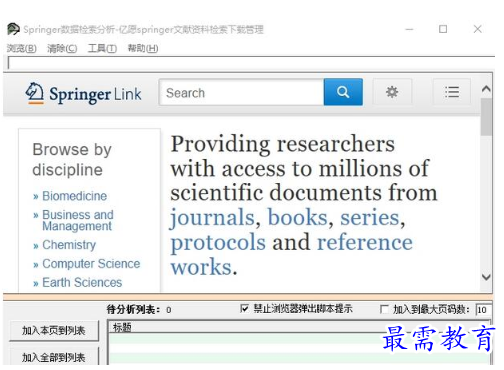
Task: Enable 加入到最大页码数 checkbox
Action: pos(384,309)
